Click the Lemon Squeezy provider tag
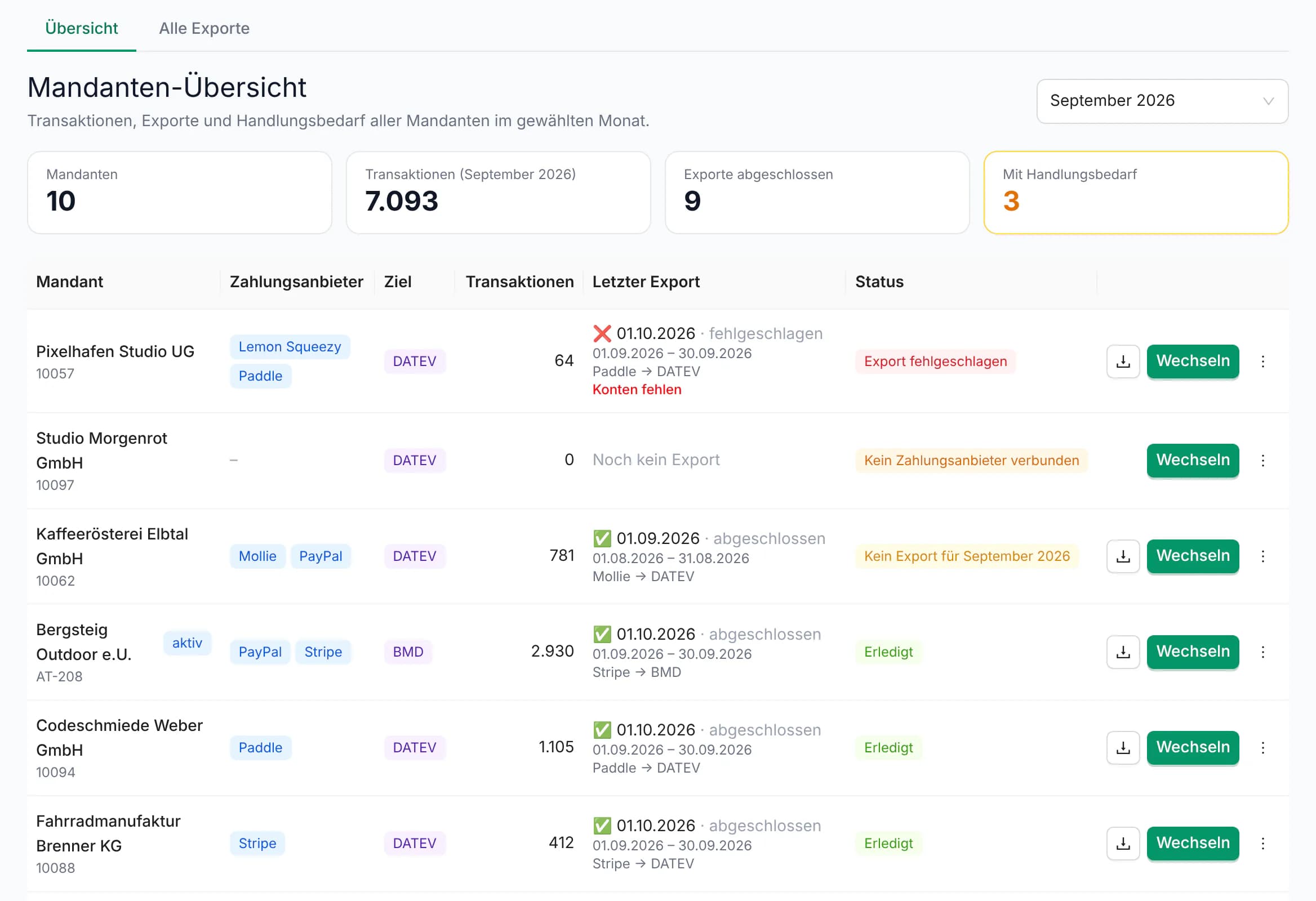The height and width of the screenshot is (901, 1316). [290, 346]
